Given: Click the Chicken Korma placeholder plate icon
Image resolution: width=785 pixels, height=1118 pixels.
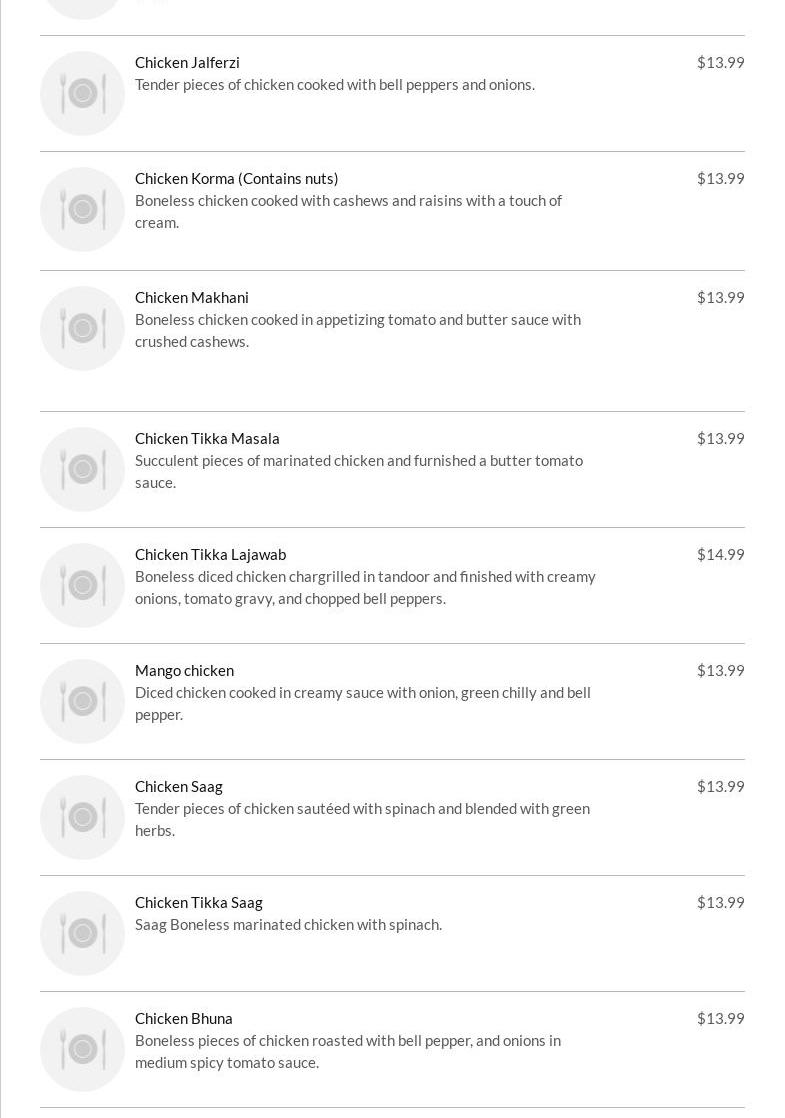Looking at the screenshot, I should [x=82, y=209].
